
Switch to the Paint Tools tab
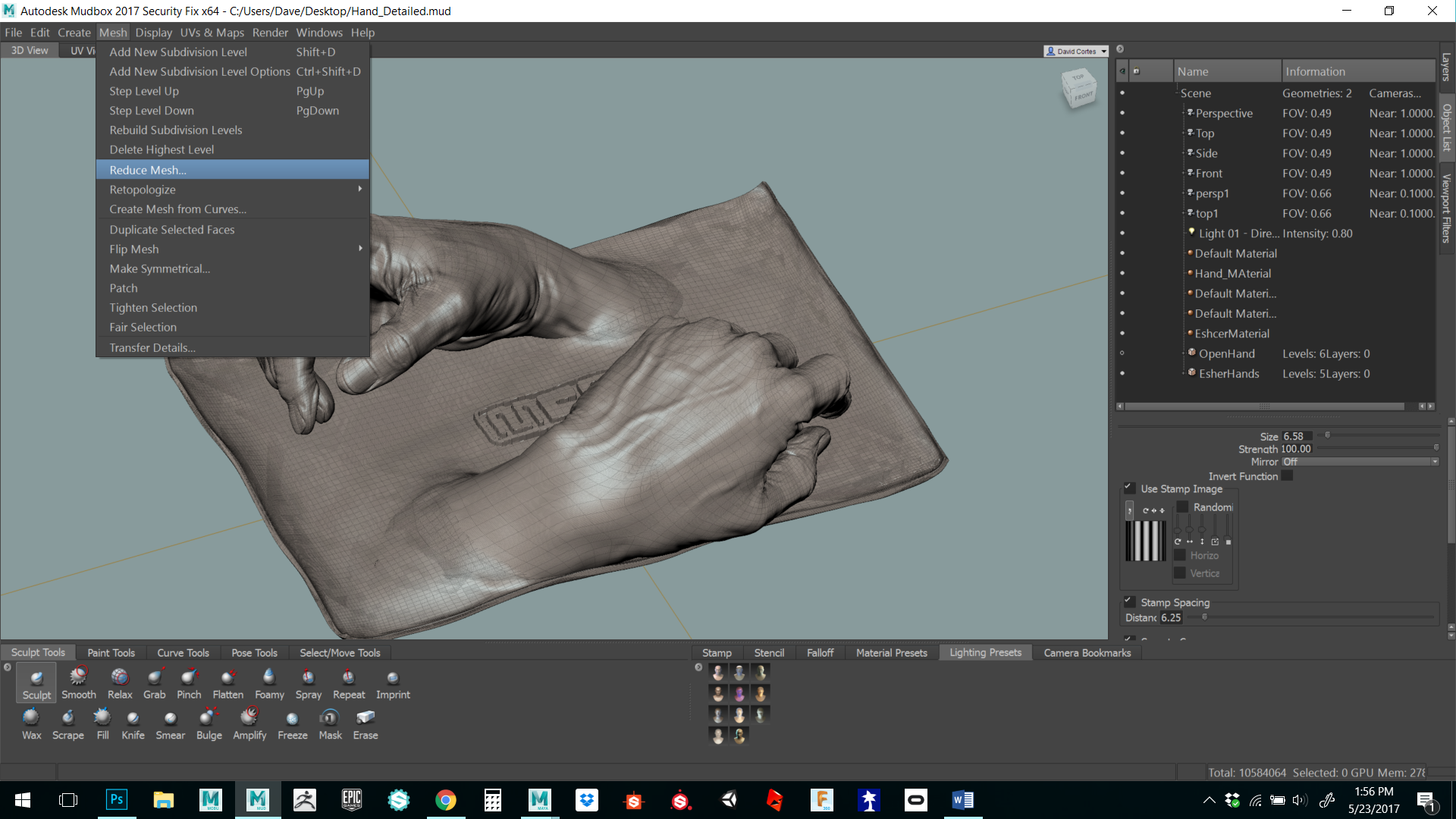click(x=111, y=652)
